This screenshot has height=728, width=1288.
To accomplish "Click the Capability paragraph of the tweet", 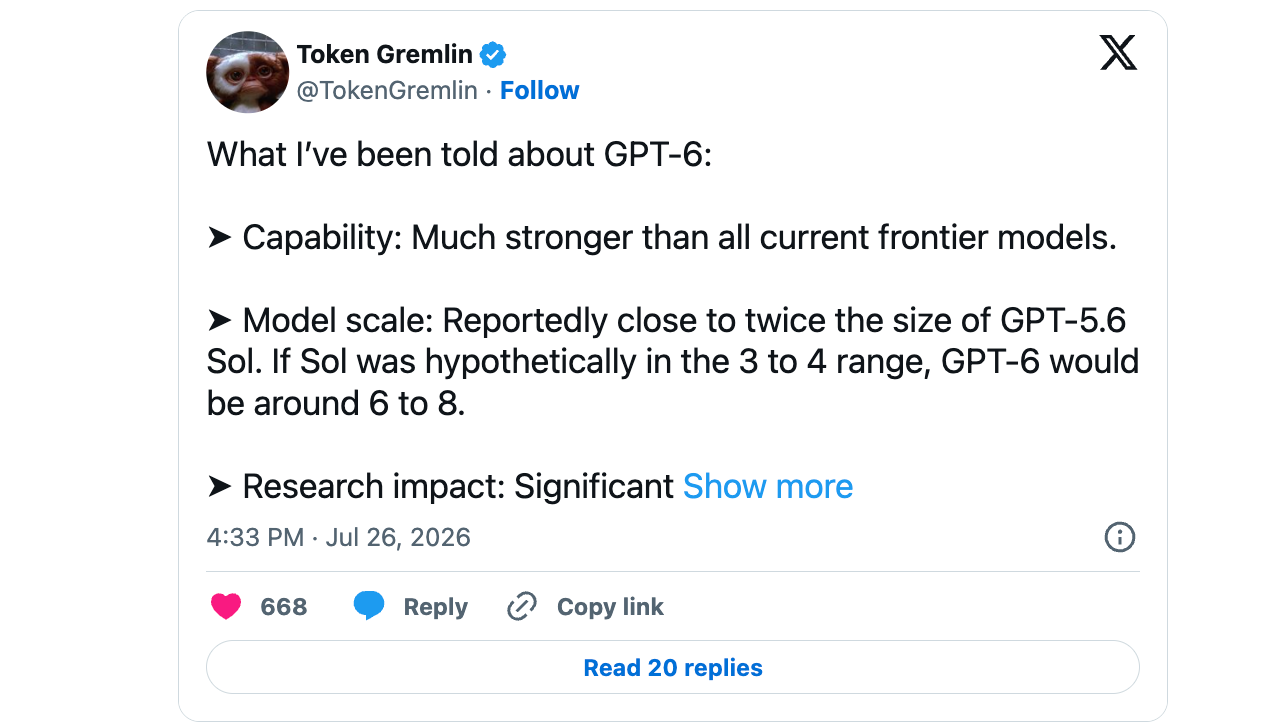I will (662, 238).
